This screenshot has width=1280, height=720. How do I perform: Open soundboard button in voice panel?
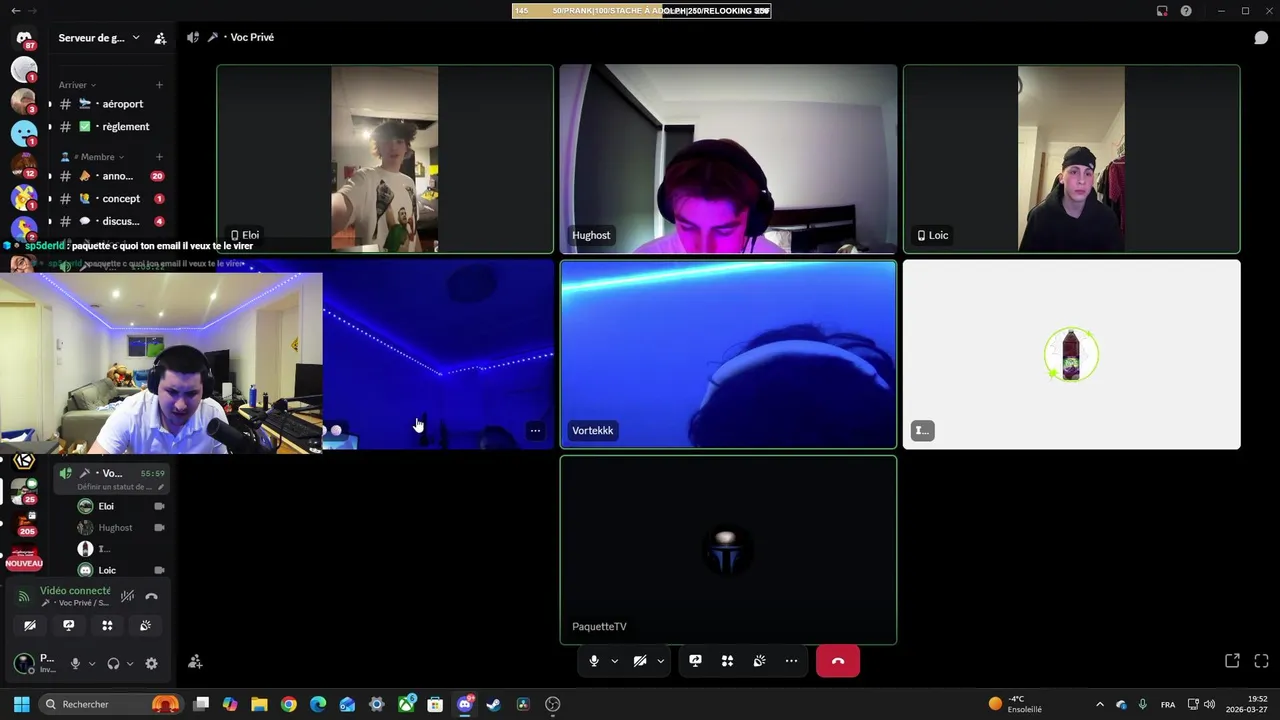click(145, 625)
